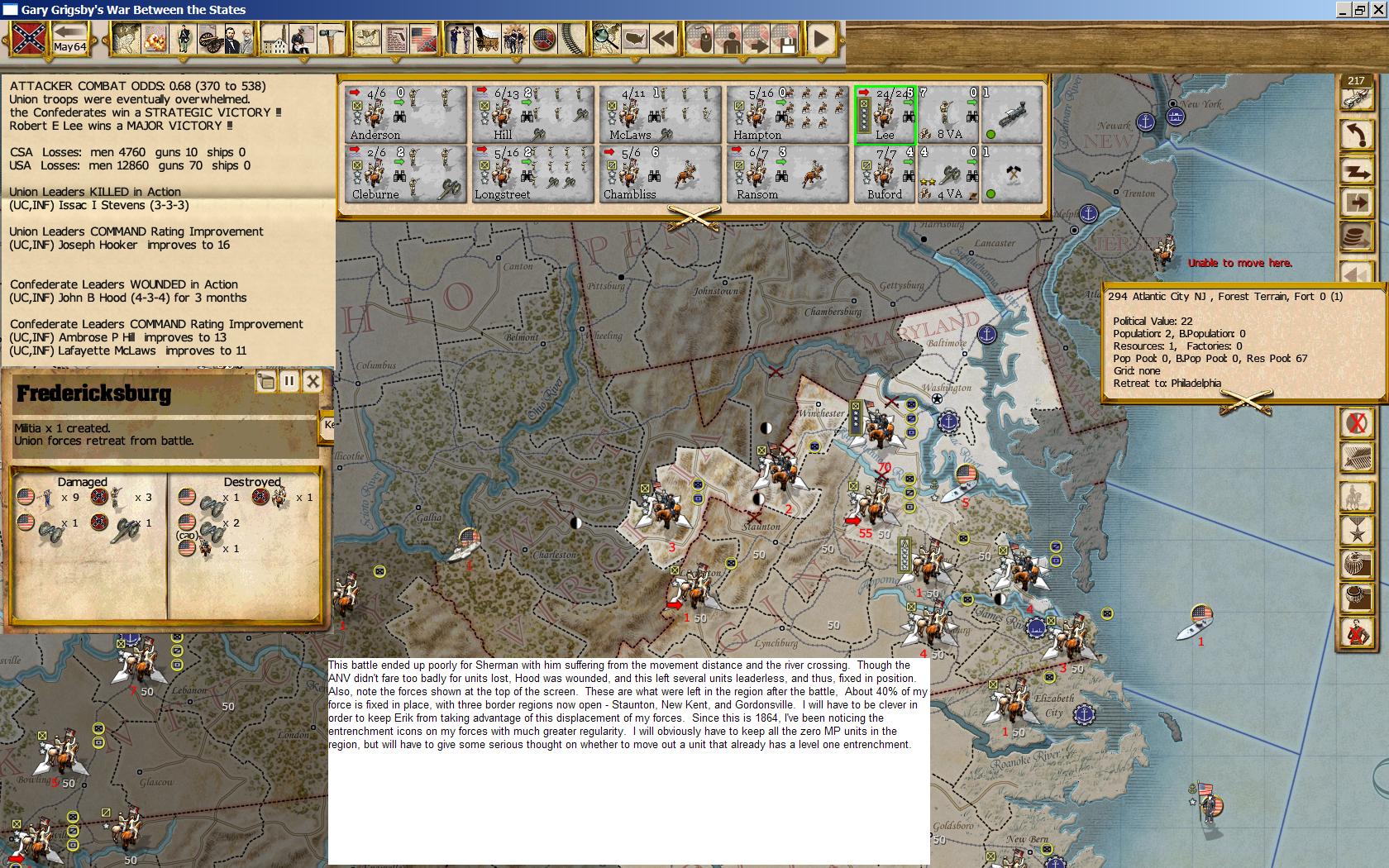Close unit panel via crossed swords
This screenshot has width=1389, height=868.
(x=694, y=216)
